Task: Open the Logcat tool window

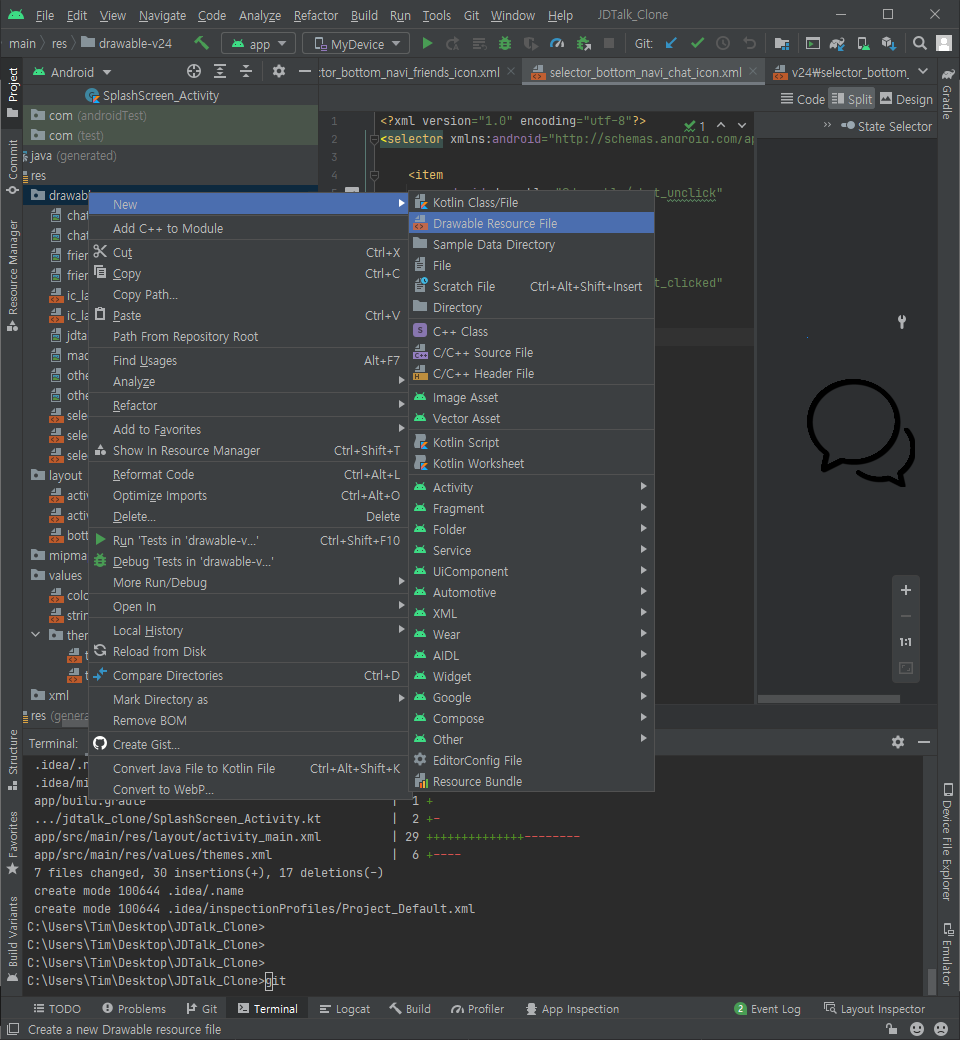Action: (x=345, y=1009)
